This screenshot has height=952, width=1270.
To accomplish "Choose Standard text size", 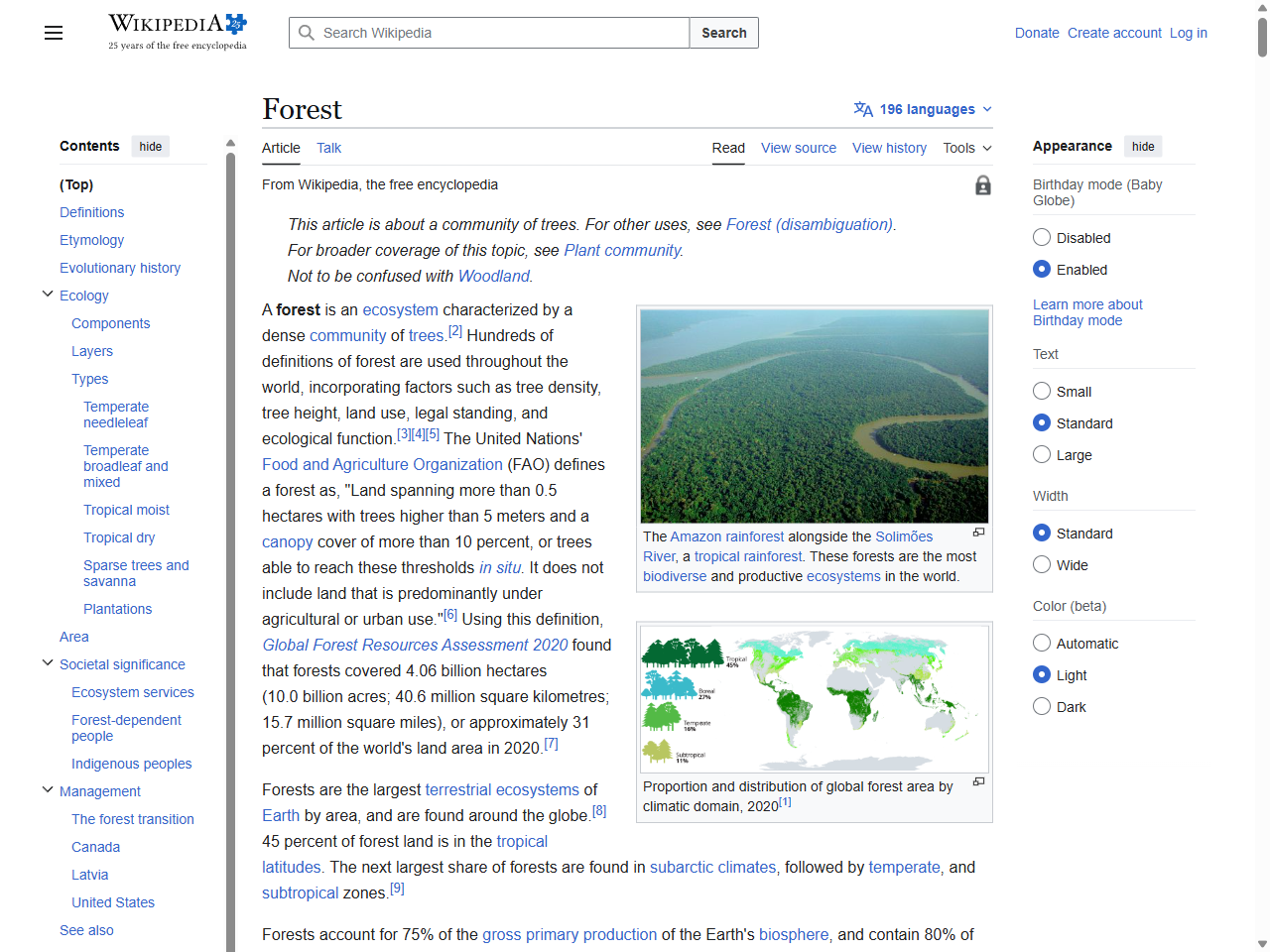I will click(1042, 422).
